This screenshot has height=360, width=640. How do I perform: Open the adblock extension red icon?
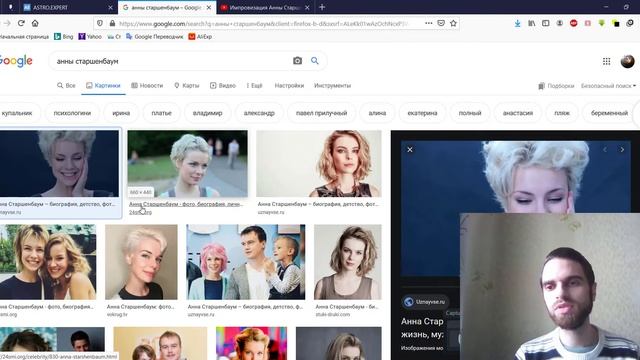click(x=573, y=23)
